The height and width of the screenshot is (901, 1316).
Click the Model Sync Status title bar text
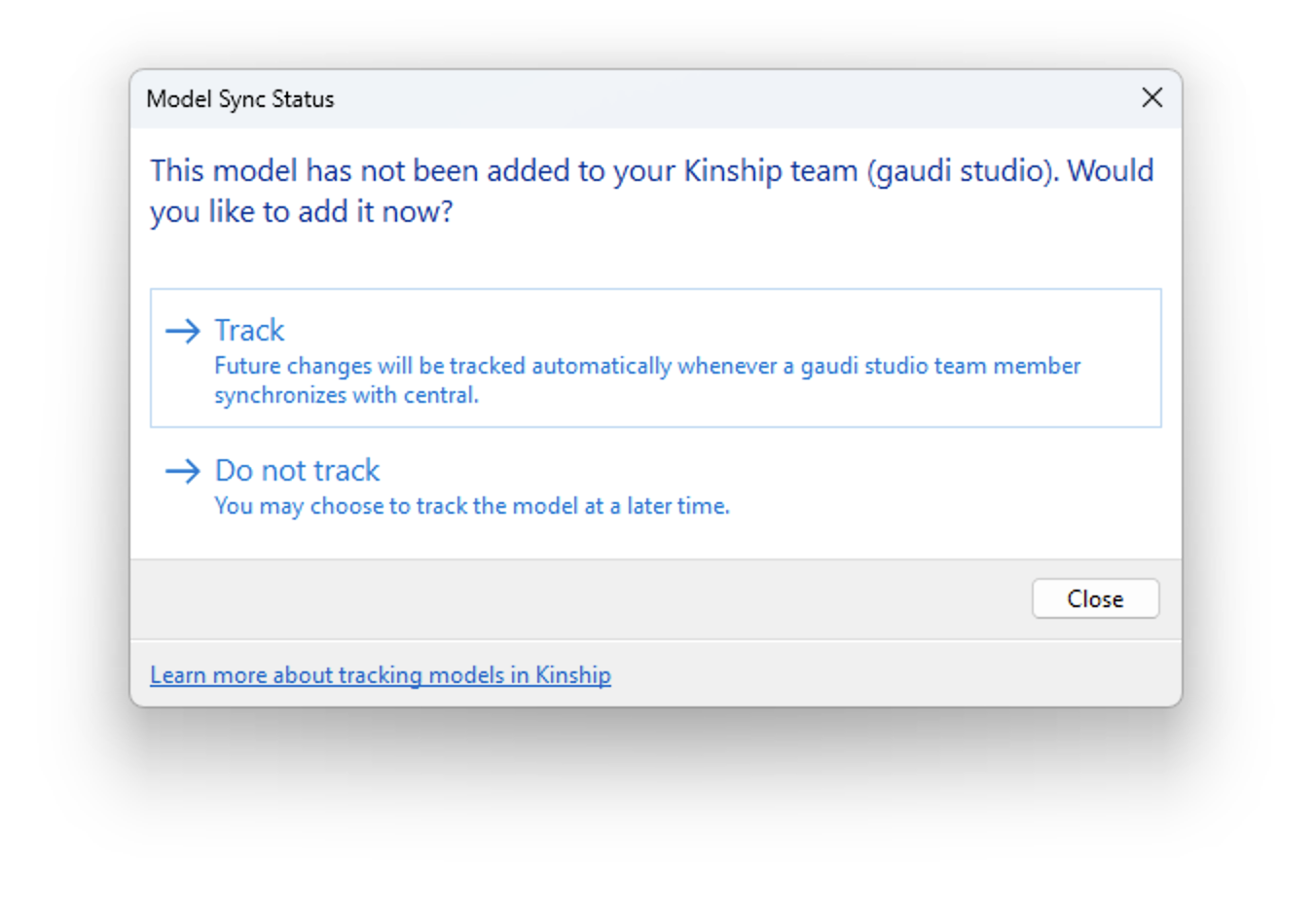[239, 99]
